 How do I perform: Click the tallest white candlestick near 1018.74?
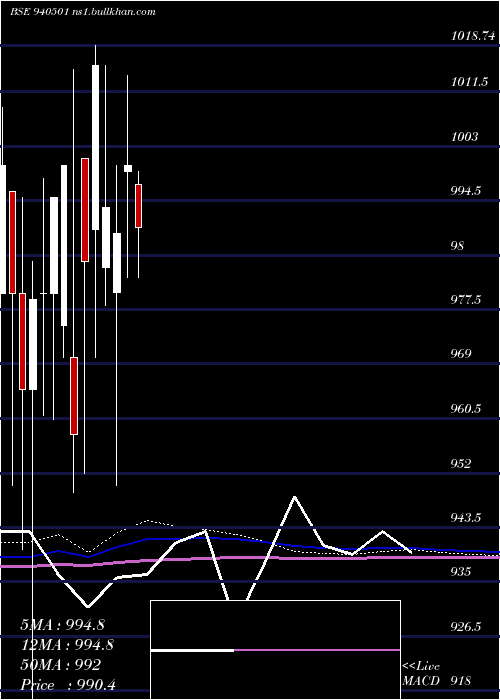(96, 147)
